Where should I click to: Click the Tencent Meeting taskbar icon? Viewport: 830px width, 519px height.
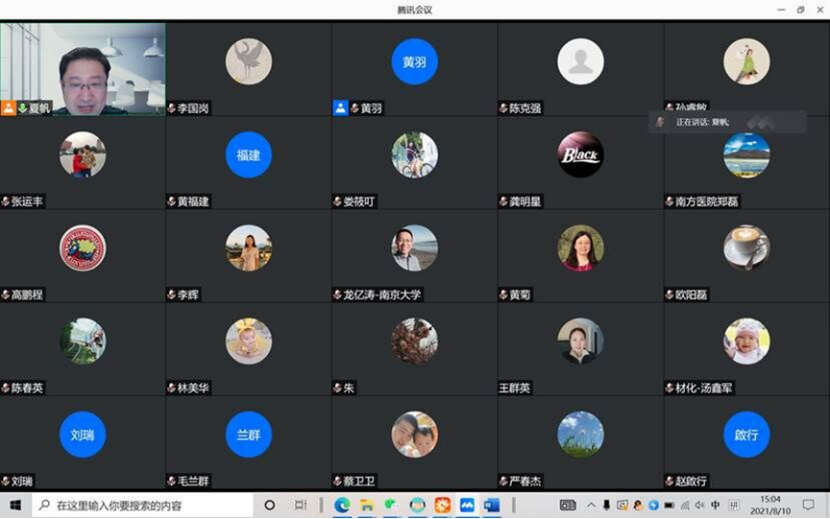tap(467, 505)
